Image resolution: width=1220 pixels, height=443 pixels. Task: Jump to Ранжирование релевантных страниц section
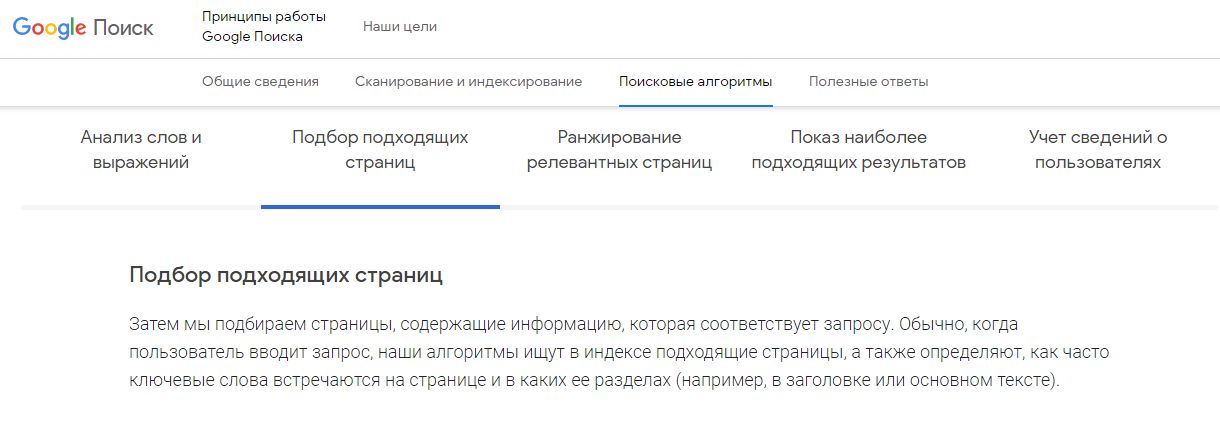(x=620, y=150)
